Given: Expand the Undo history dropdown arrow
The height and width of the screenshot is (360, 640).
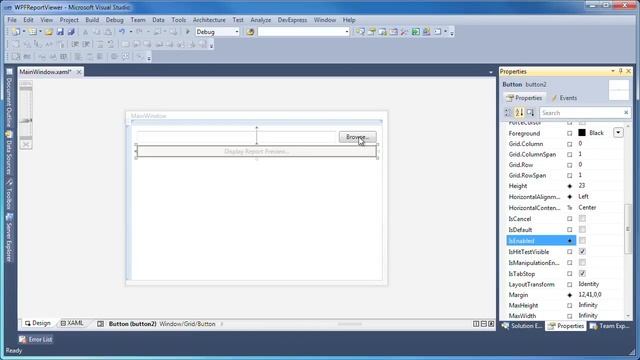Looking at the screenshot, I should (130, 31).
